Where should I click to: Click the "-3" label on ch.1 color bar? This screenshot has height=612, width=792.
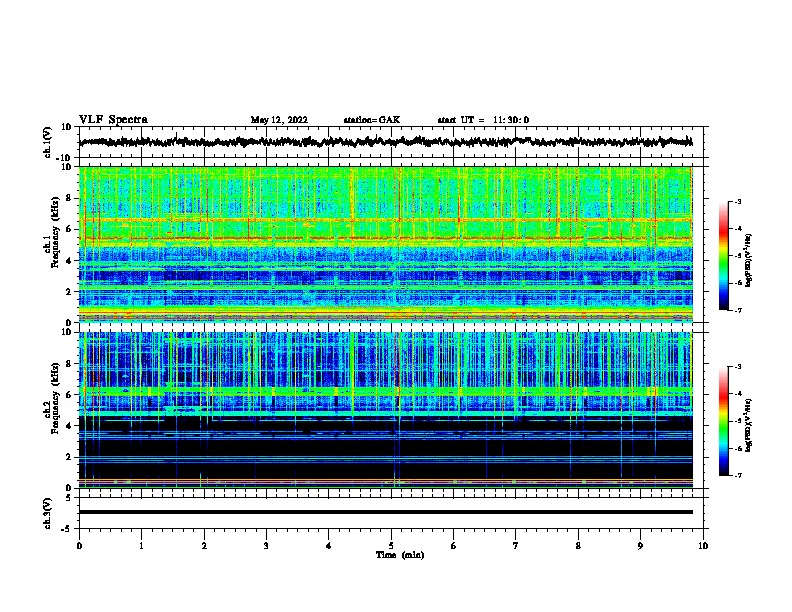pyautogui.click(x=737, y=201)
